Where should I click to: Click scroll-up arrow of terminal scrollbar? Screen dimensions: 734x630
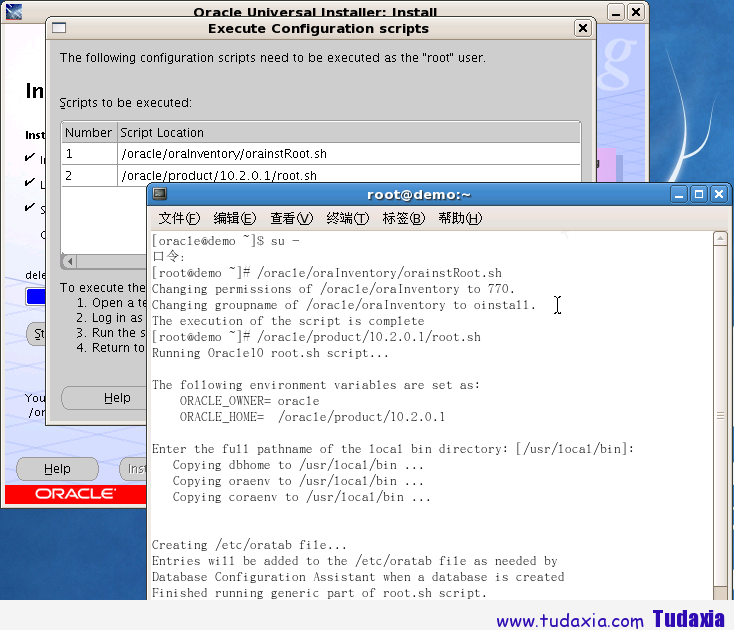720,239
